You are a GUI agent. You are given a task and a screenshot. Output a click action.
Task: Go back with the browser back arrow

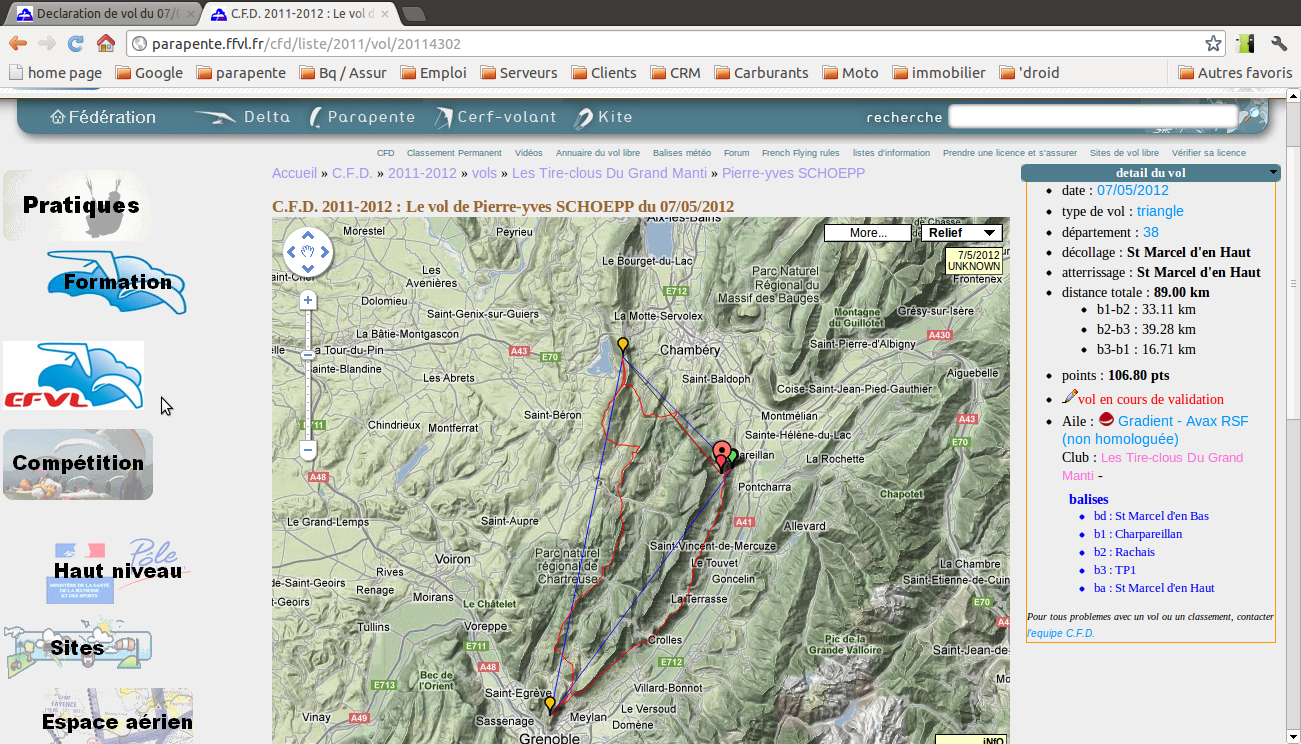[17, 44]
